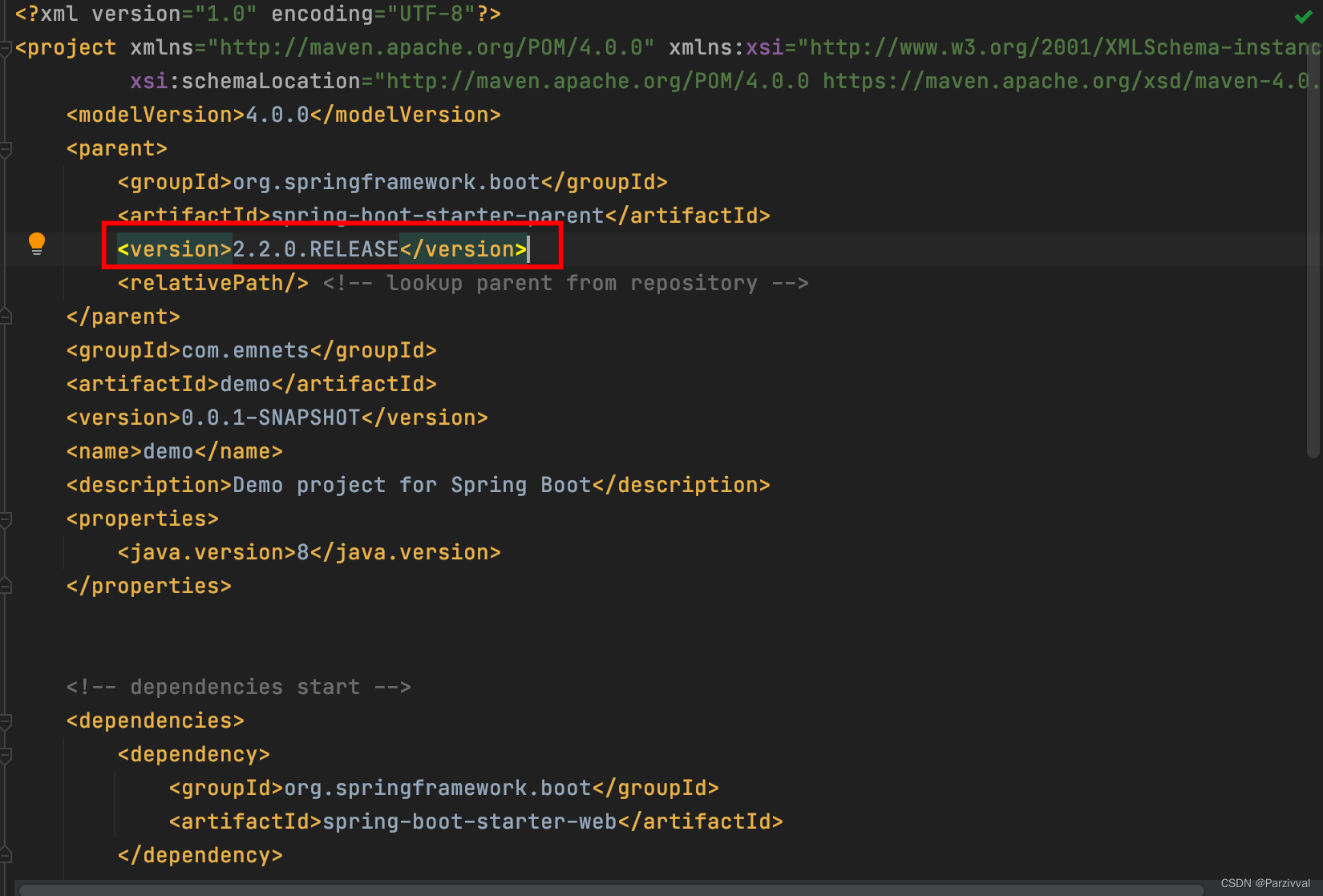Collapse the dependencies element fold marker

(6, 722)
